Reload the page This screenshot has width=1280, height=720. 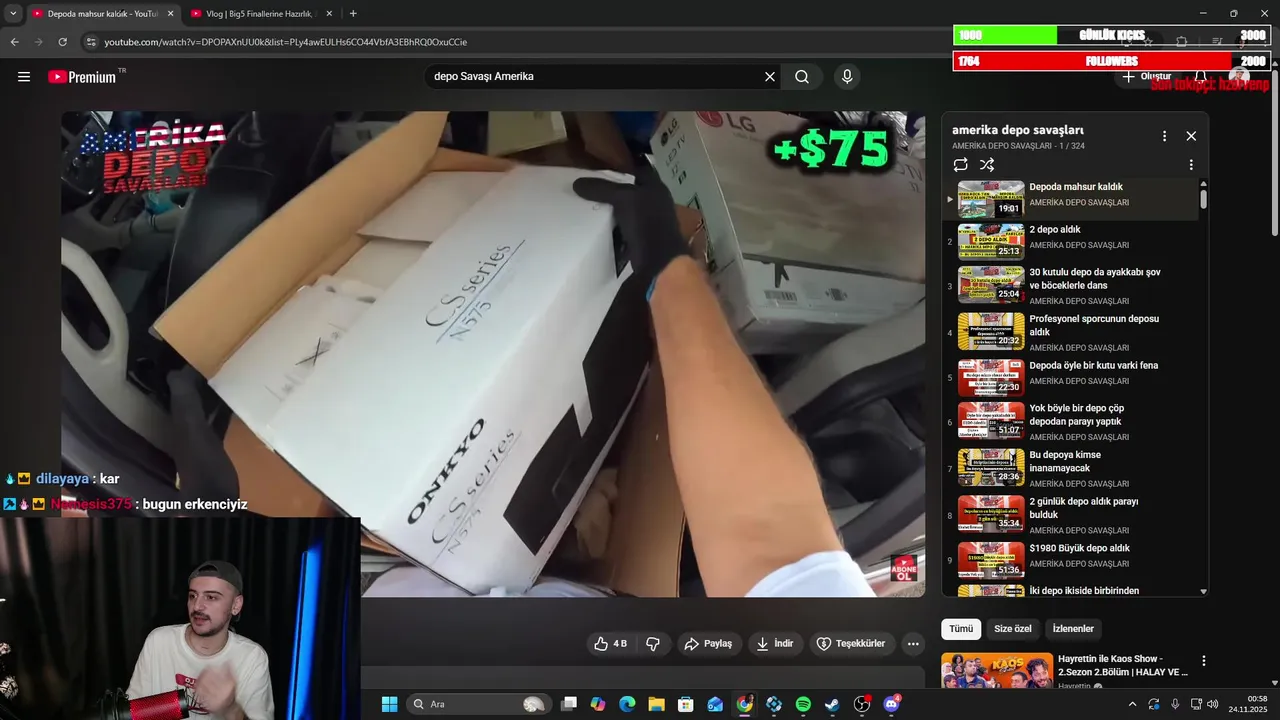[62, 42]
